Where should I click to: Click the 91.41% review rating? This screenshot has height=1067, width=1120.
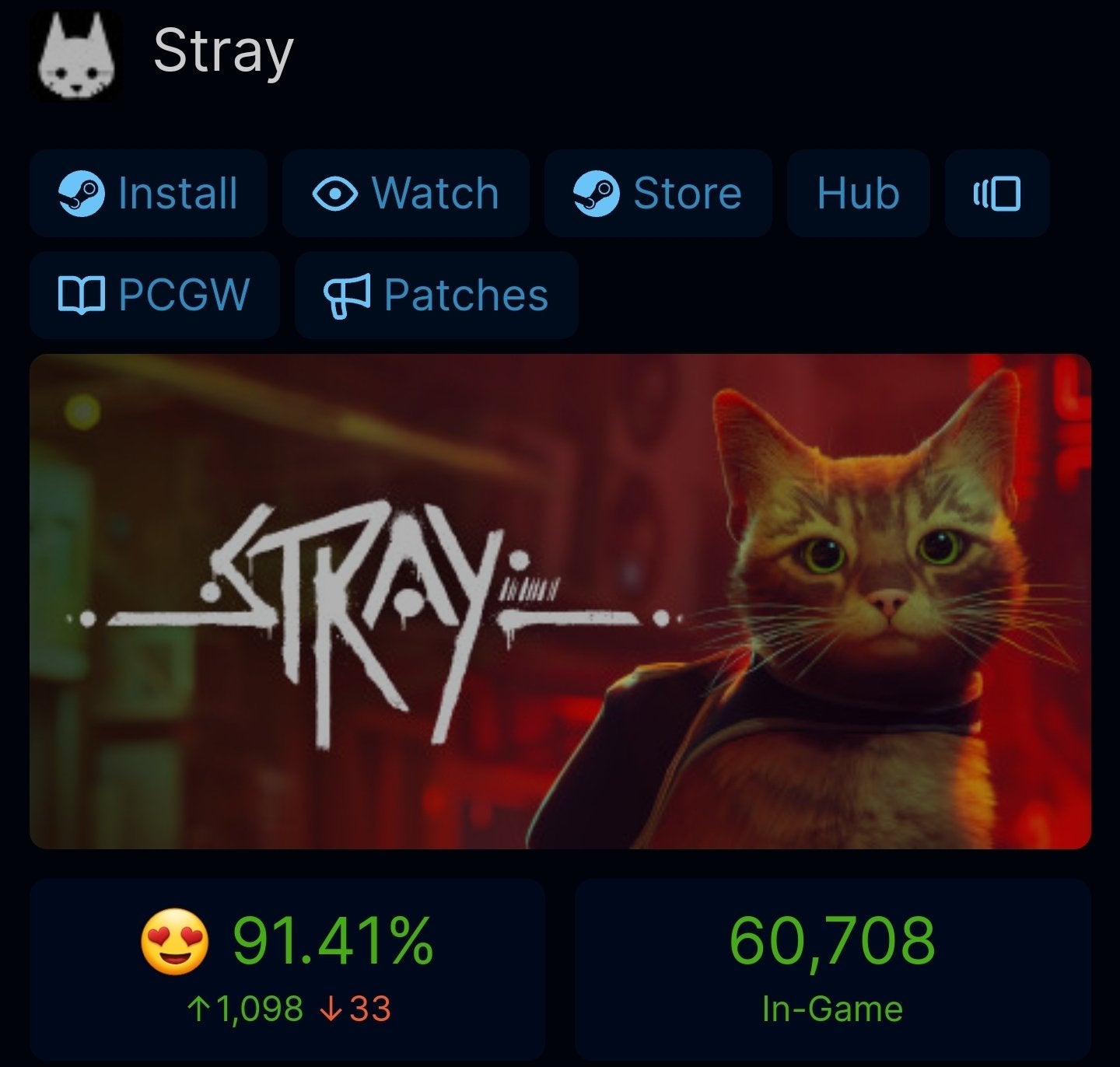pyautogui.click(x=333, y=941)
